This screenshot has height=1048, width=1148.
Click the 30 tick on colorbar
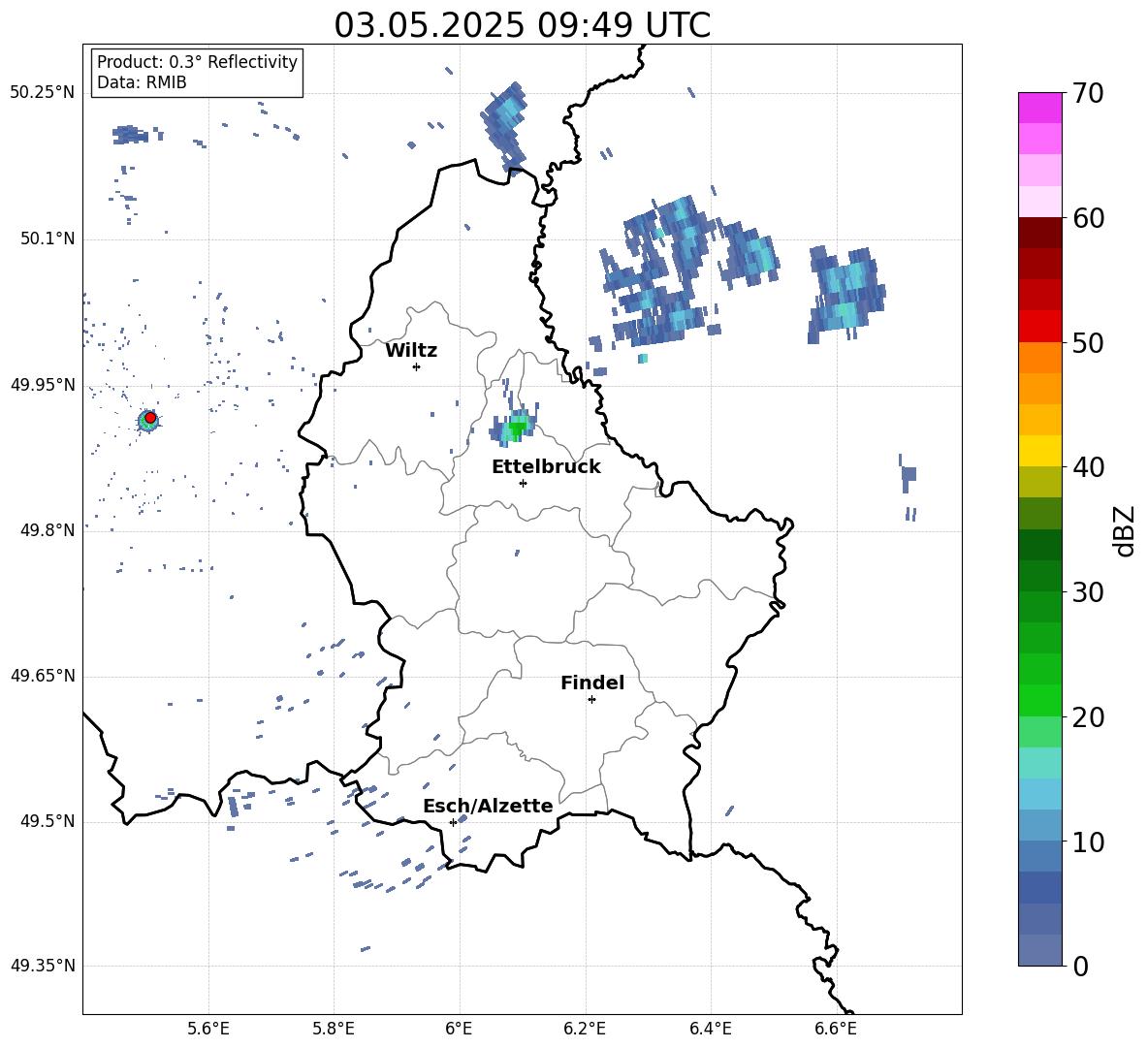pos(1087,592)
